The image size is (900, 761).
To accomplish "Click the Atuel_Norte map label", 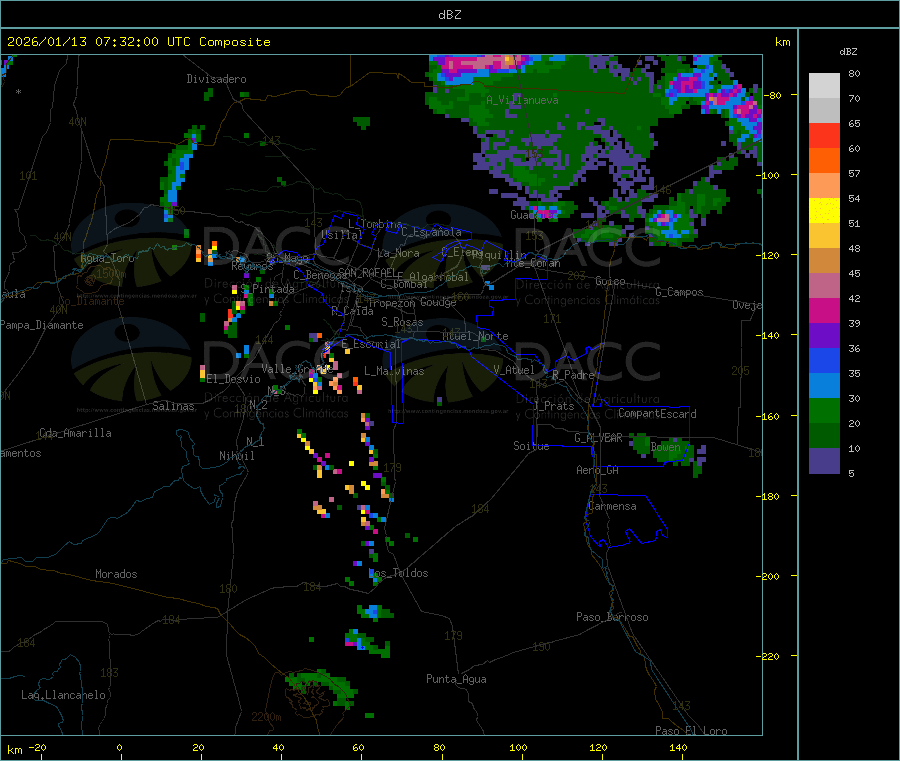I will click(475, 336).
